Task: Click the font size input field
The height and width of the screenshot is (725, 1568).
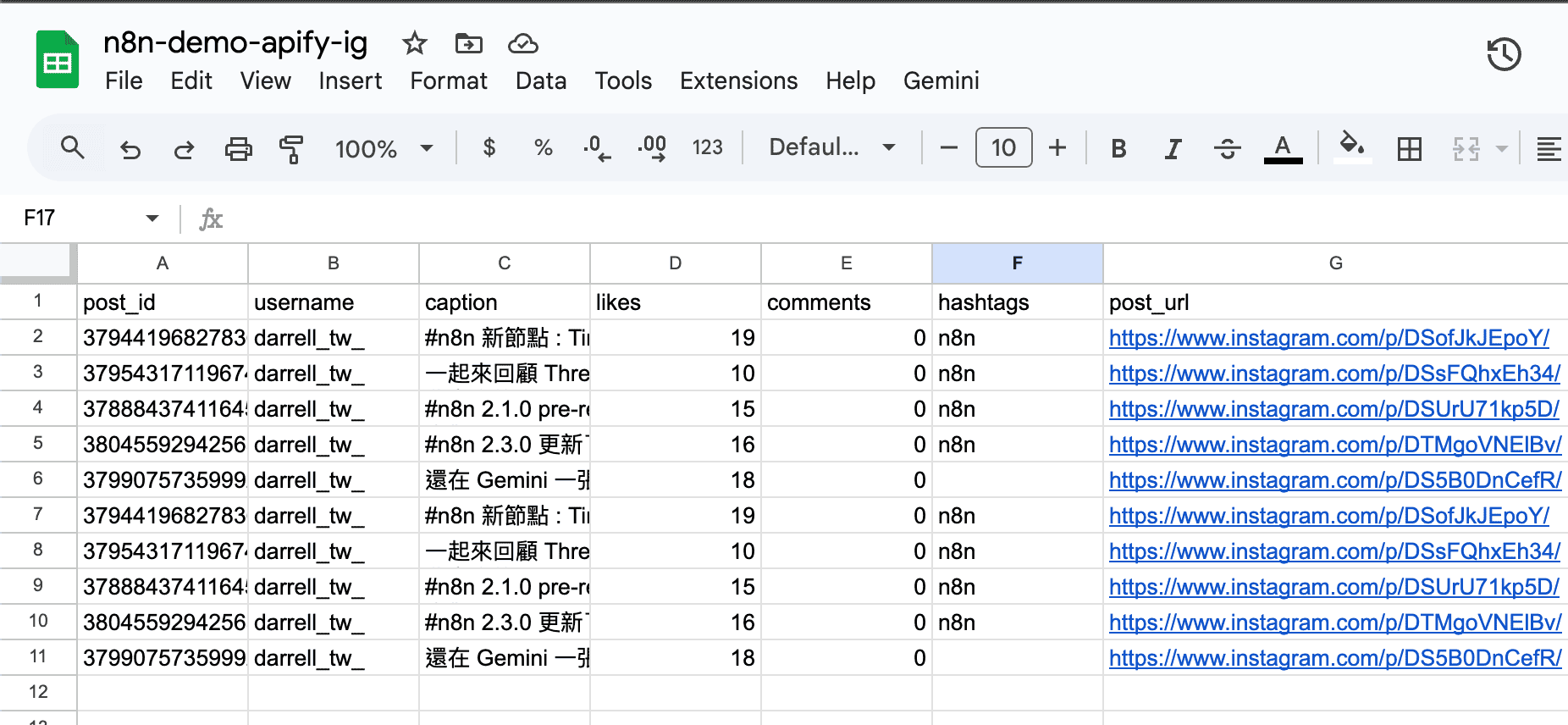Action: [x=1003, y=148]
